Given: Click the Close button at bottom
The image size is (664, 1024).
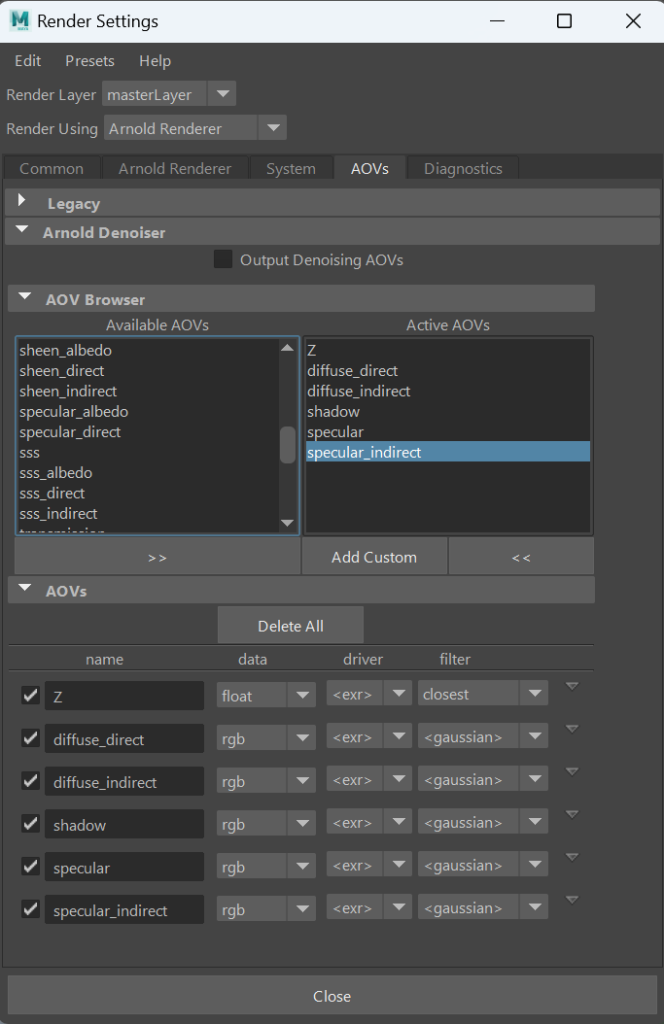Looking at the screenshot, I should [x=332, y=996].
